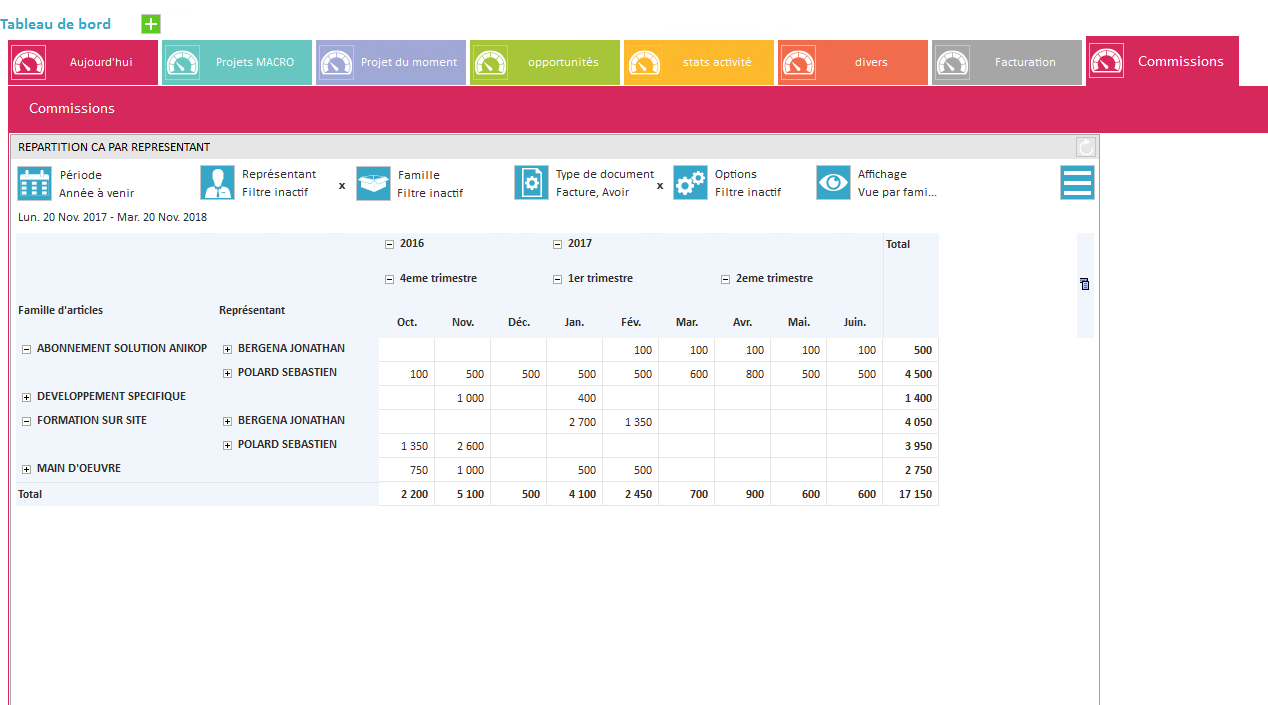Expand the DEVELOPPEMENT SPECIFIQUE row
The height and width of the screenshot is (705, 1268).
click(26, 397)
